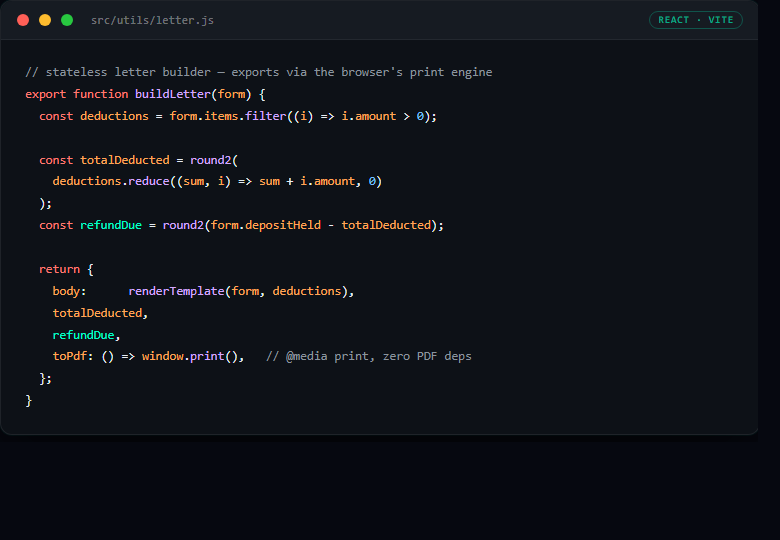The width and height of the screenshot is (780, 540).
Task: Click the REACT · VITE badge
Action: click(x=695, y=20)
